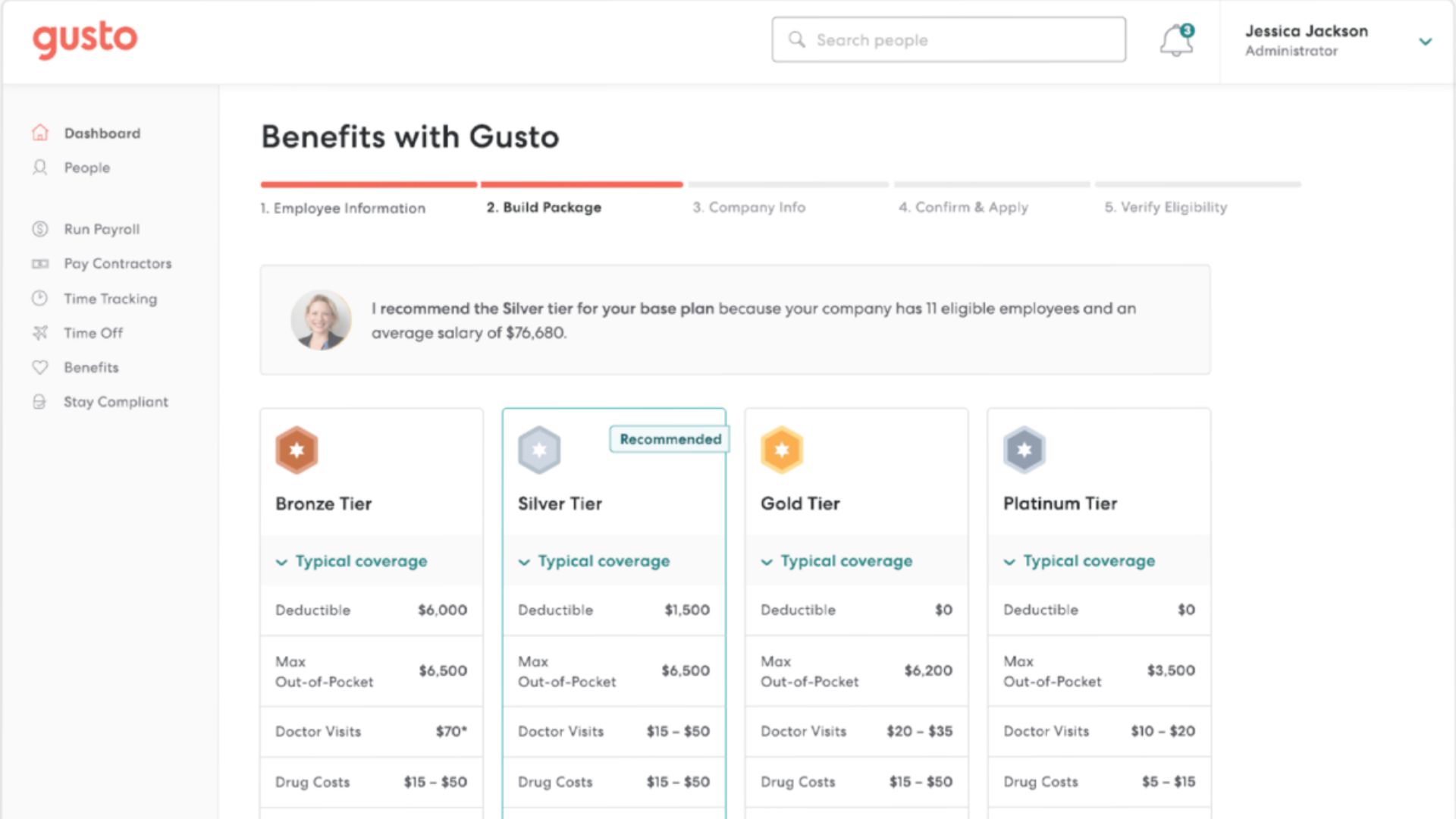
Task: Click the Build Package progress bar segment
Action: (582, 184)
